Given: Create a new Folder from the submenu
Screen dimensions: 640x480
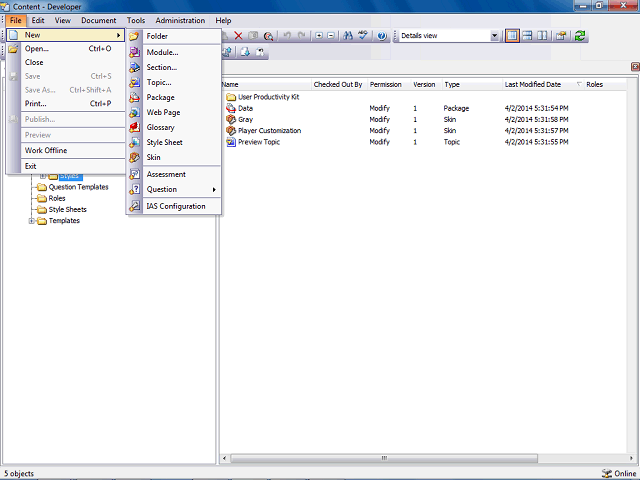Looking at the screenshot, I should tap(174, 36).
